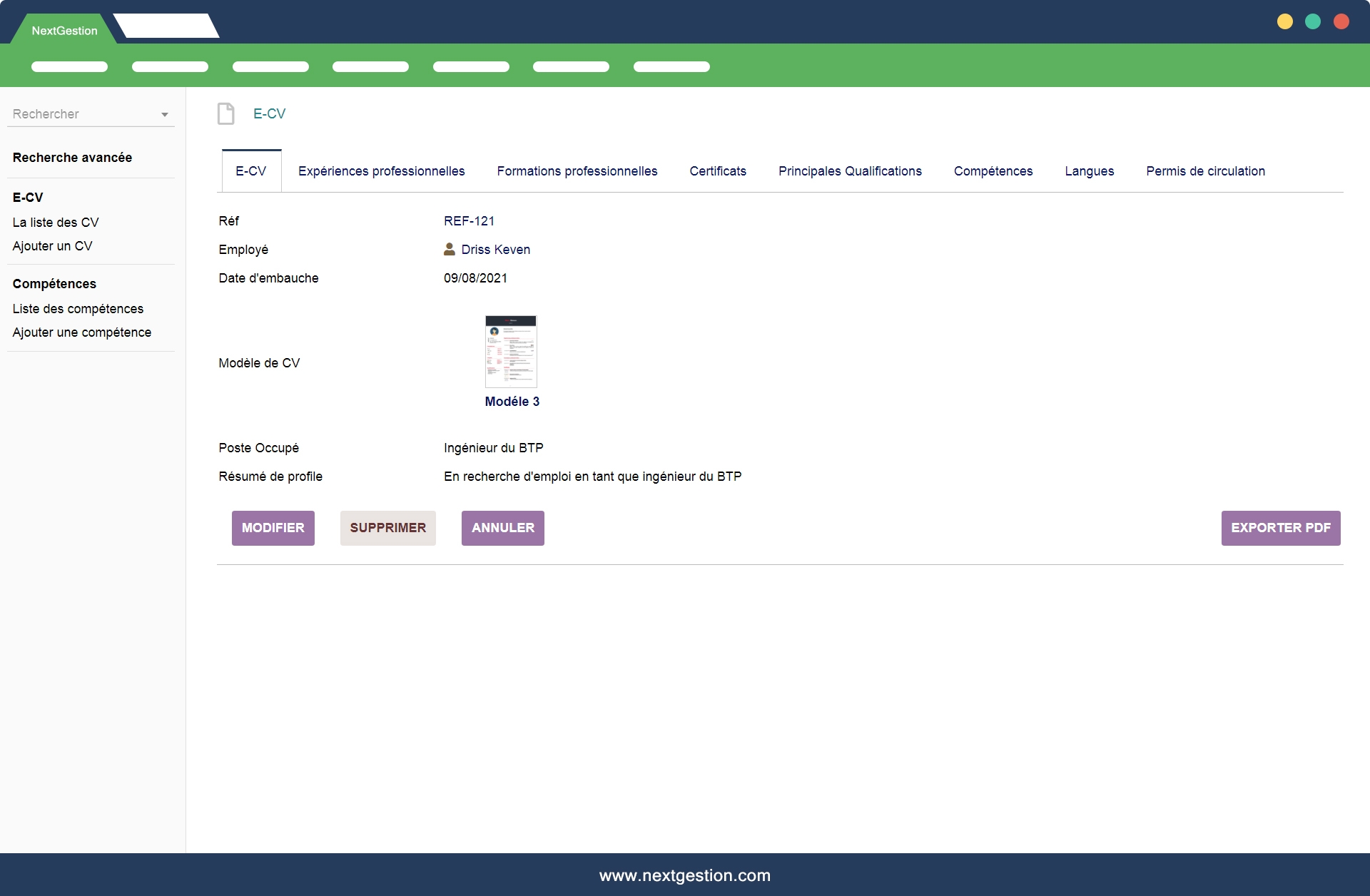Image resolution: width=1370 pixels, height=896 pixels.
Task: Switch to Expériences professionnelles tab
Action: pos(381,171)
